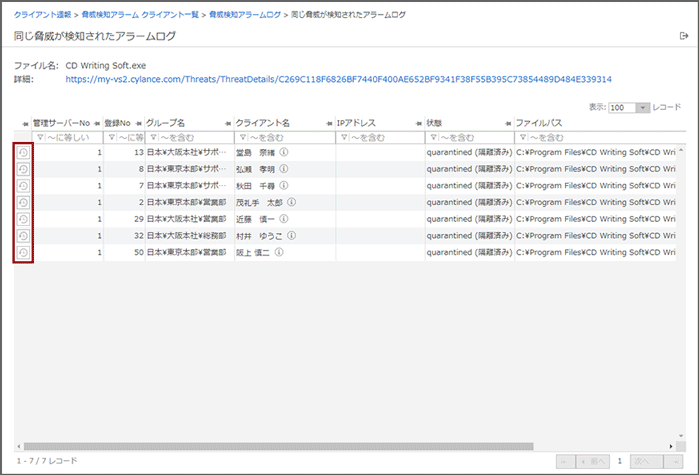Show client info for 堂島 奈緒
699x475 pixels.
[x=284, y=152]
